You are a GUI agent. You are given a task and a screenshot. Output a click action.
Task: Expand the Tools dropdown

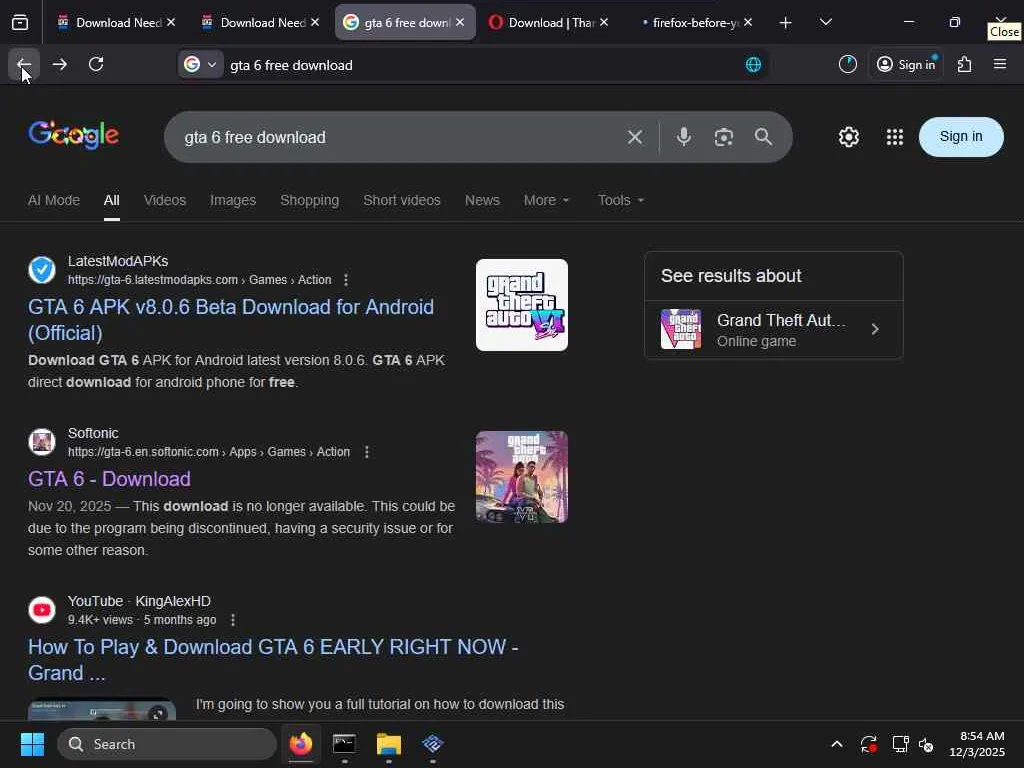(621, 200)
